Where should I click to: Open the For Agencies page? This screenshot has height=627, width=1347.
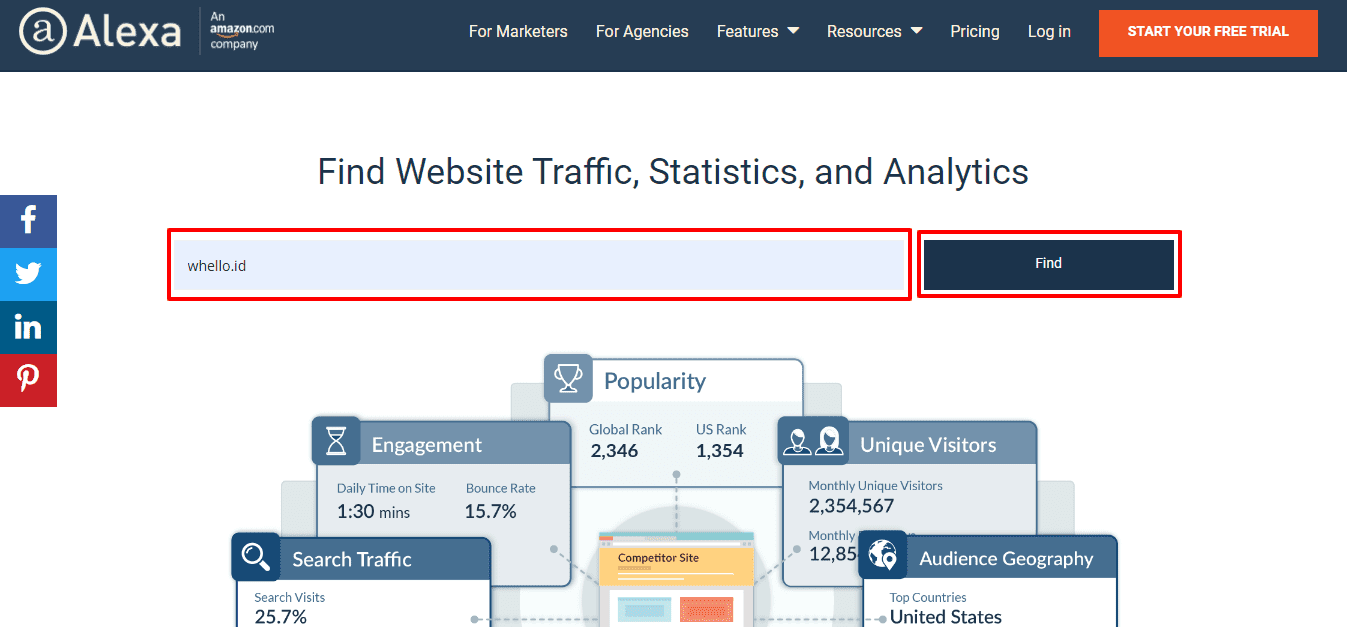tap(642, 32)
